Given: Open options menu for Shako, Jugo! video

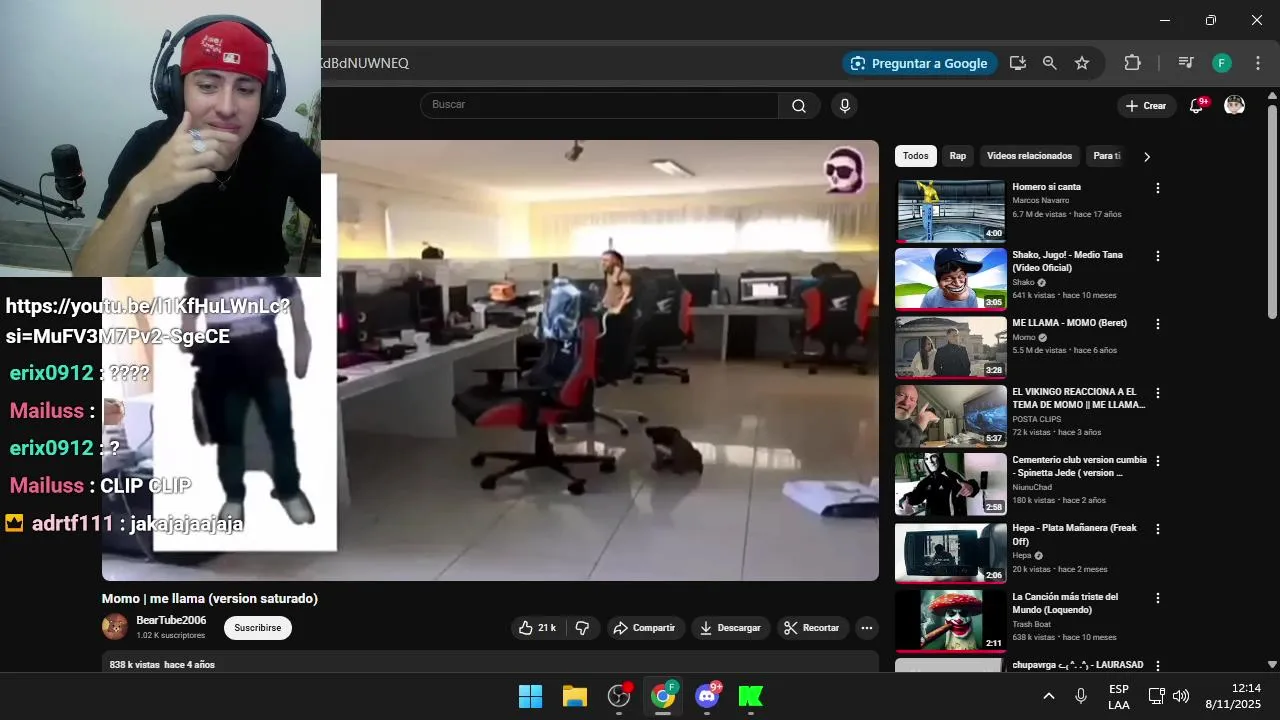Looking at the screenshot, I should (1158, 256).
